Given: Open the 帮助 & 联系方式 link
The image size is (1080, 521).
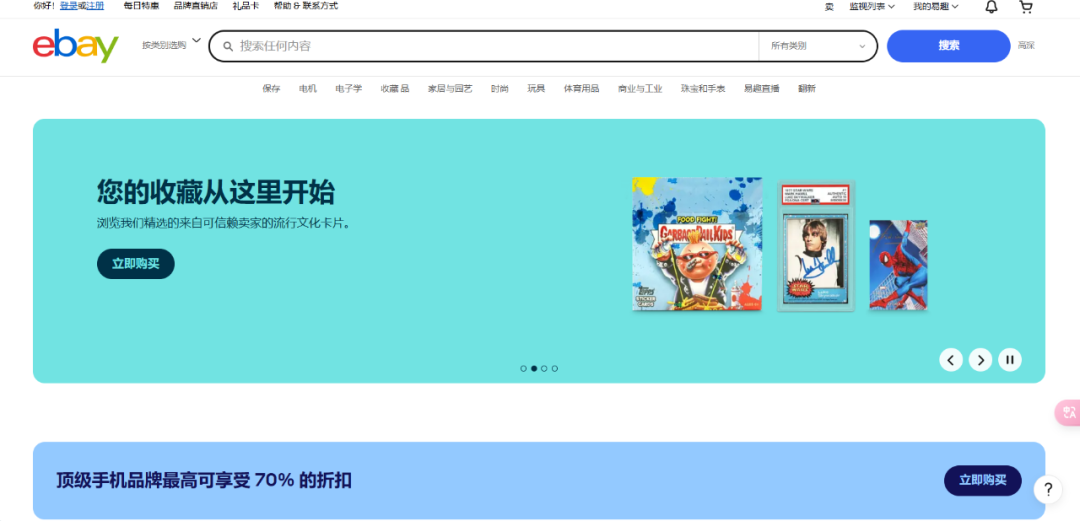Looking at the screenshot, I should (x=306, y=6).
